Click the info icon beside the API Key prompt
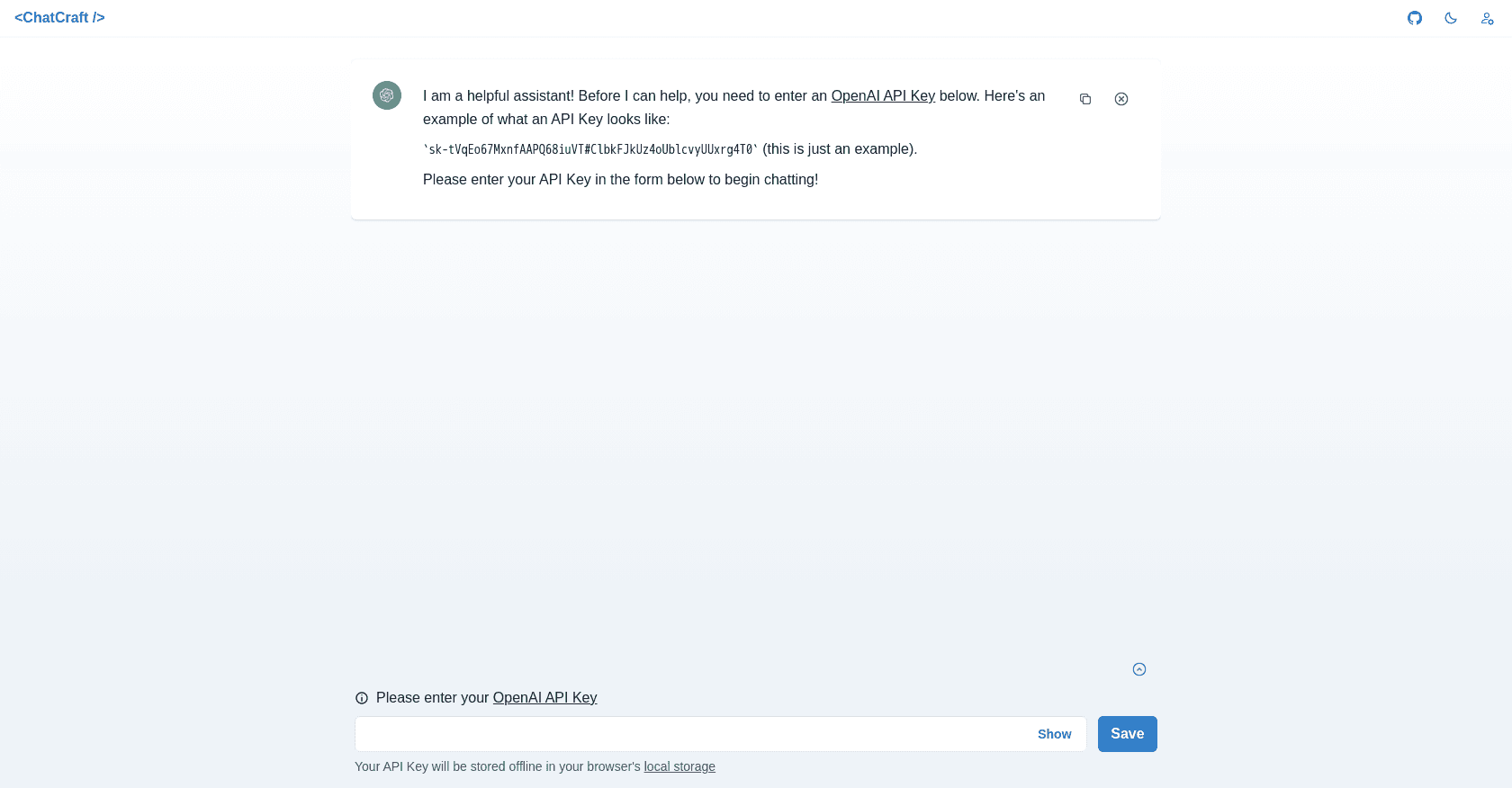The image size is (1512, 788). (362, 698)
